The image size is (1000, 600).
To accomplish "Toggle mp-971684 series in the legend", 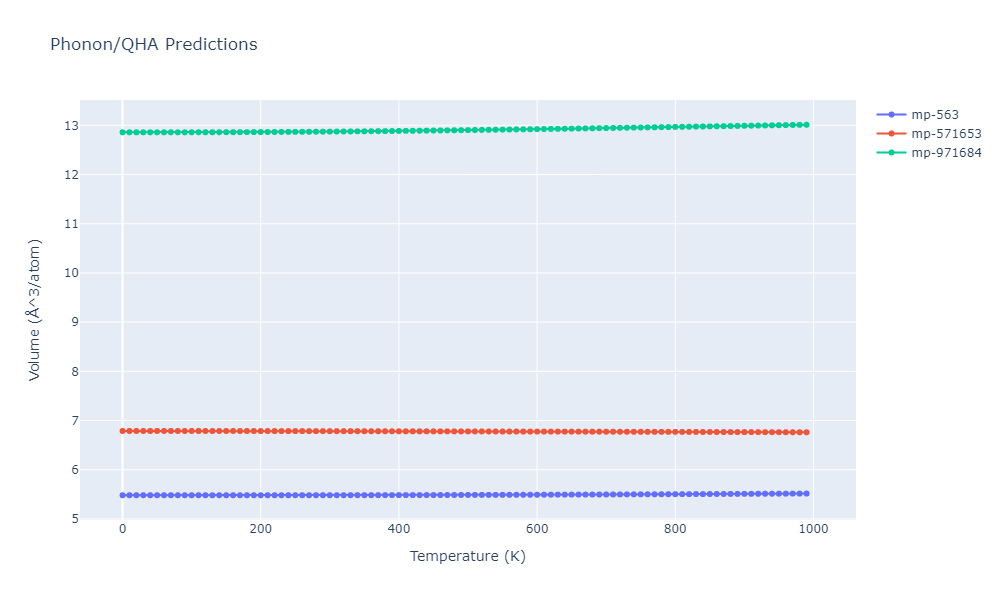I will (939, 152).
